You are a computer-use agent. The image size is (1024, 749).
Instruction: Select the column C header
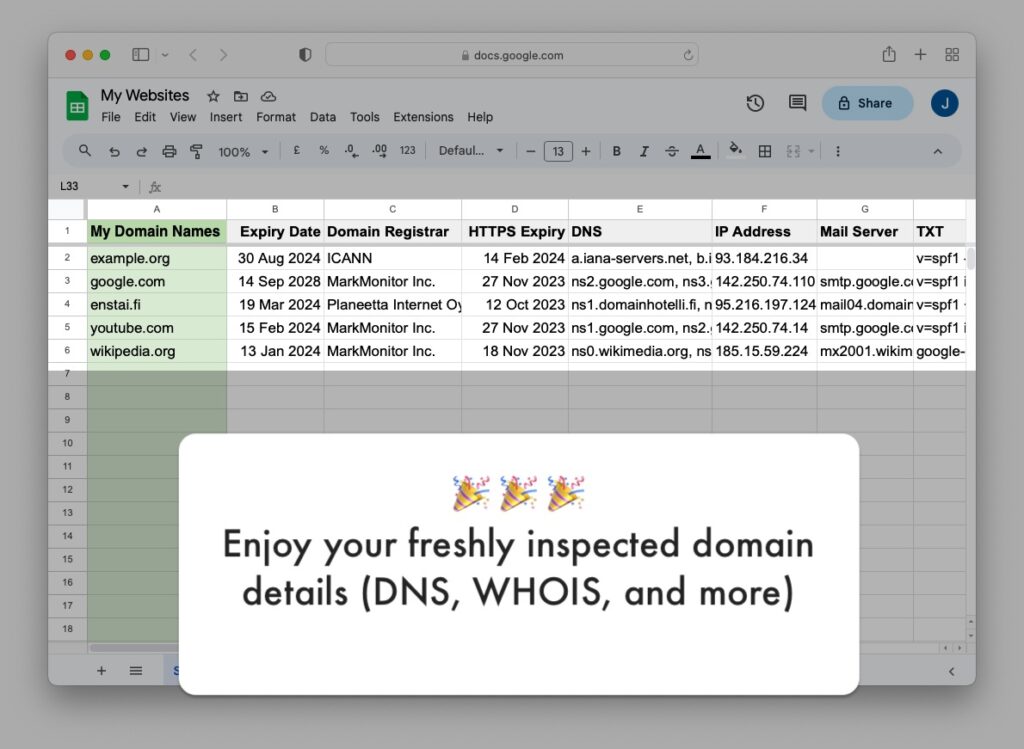(x=392, y=209)
